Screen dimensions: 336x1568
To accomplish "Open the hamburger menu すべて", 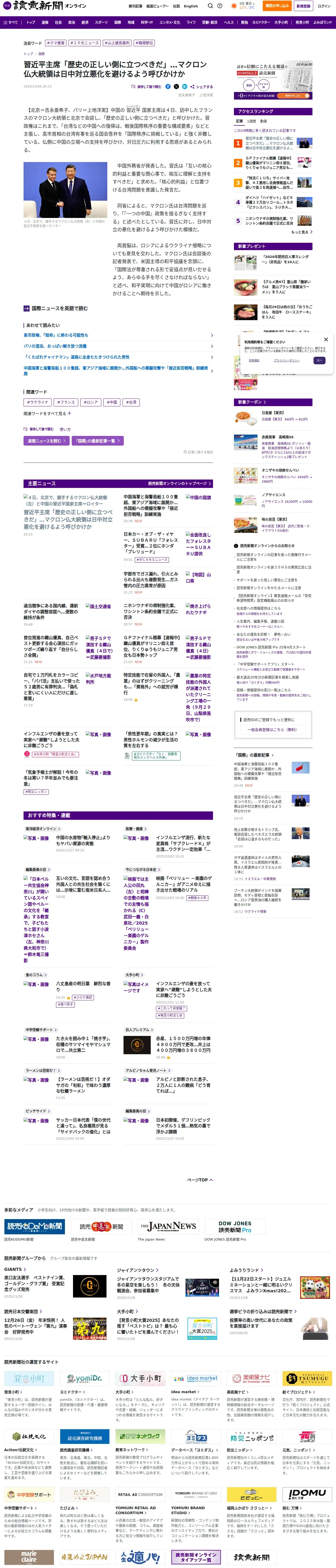I will click(10, 22).
